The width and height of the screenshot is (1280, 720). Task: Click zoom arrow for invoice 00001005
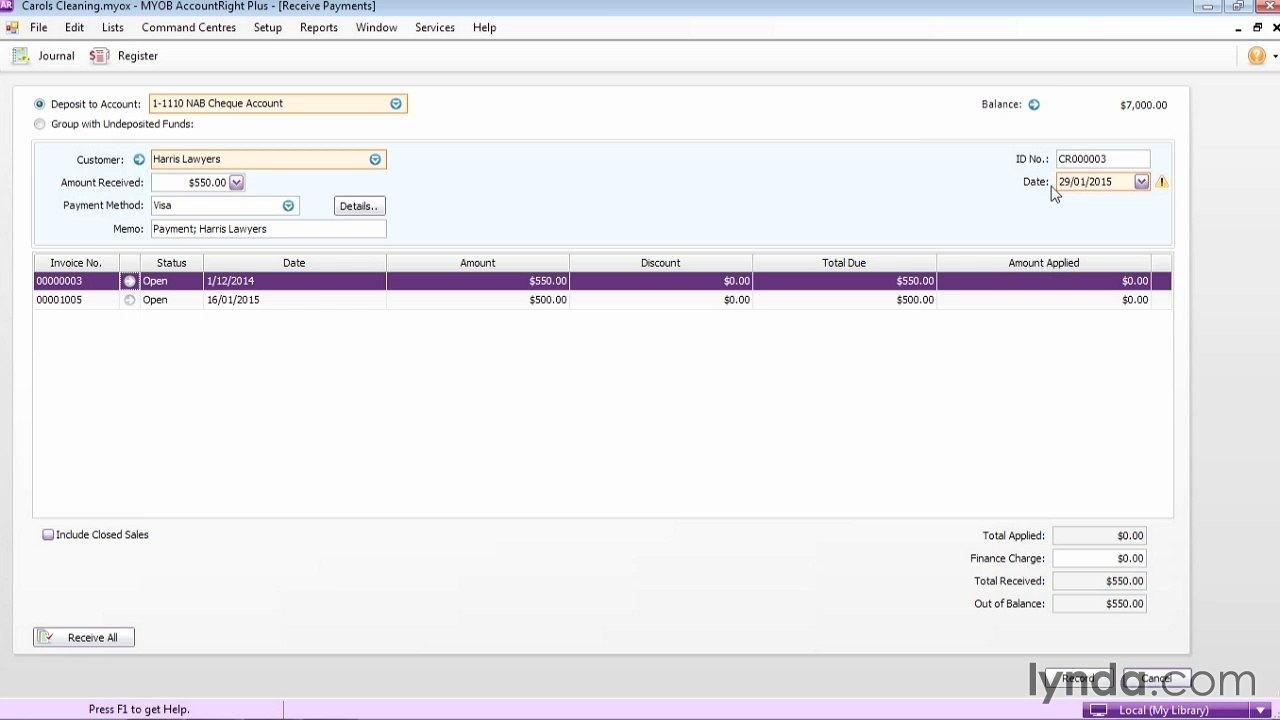click(129, 300)
